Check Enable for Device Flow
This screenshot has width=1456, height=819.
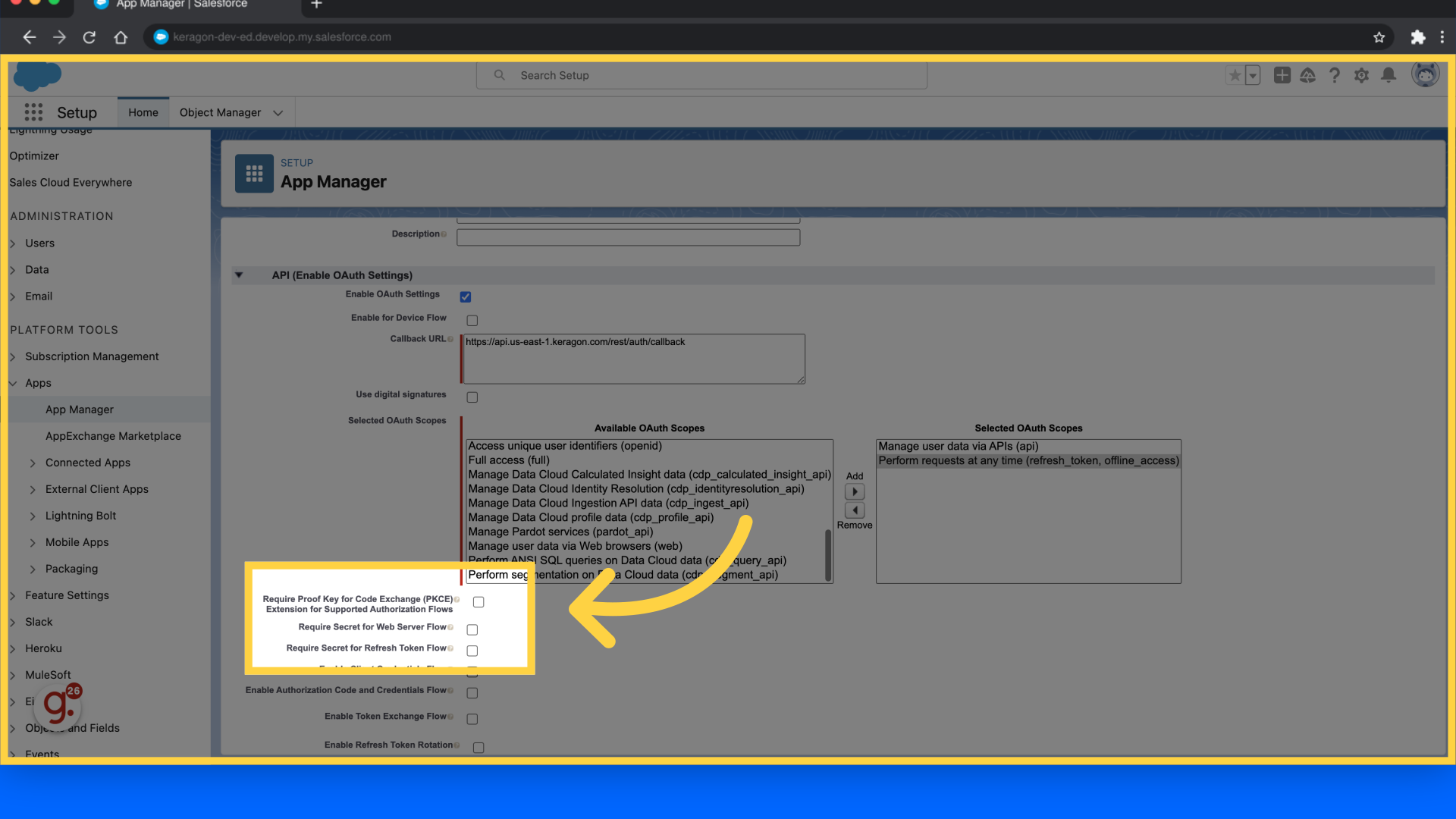(x=472, y=320)
